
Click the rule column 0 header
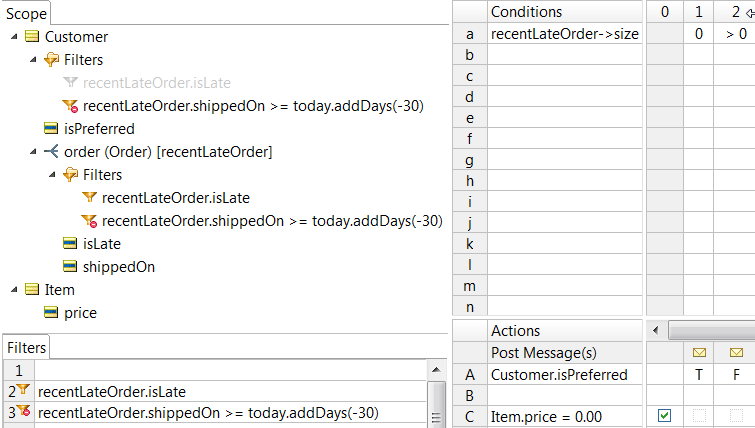pos(664,12)
